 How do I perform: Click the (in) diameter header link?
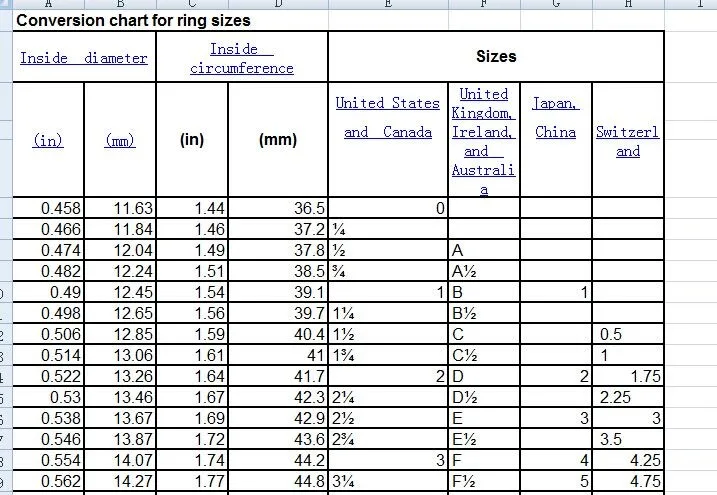coord(48,140)
